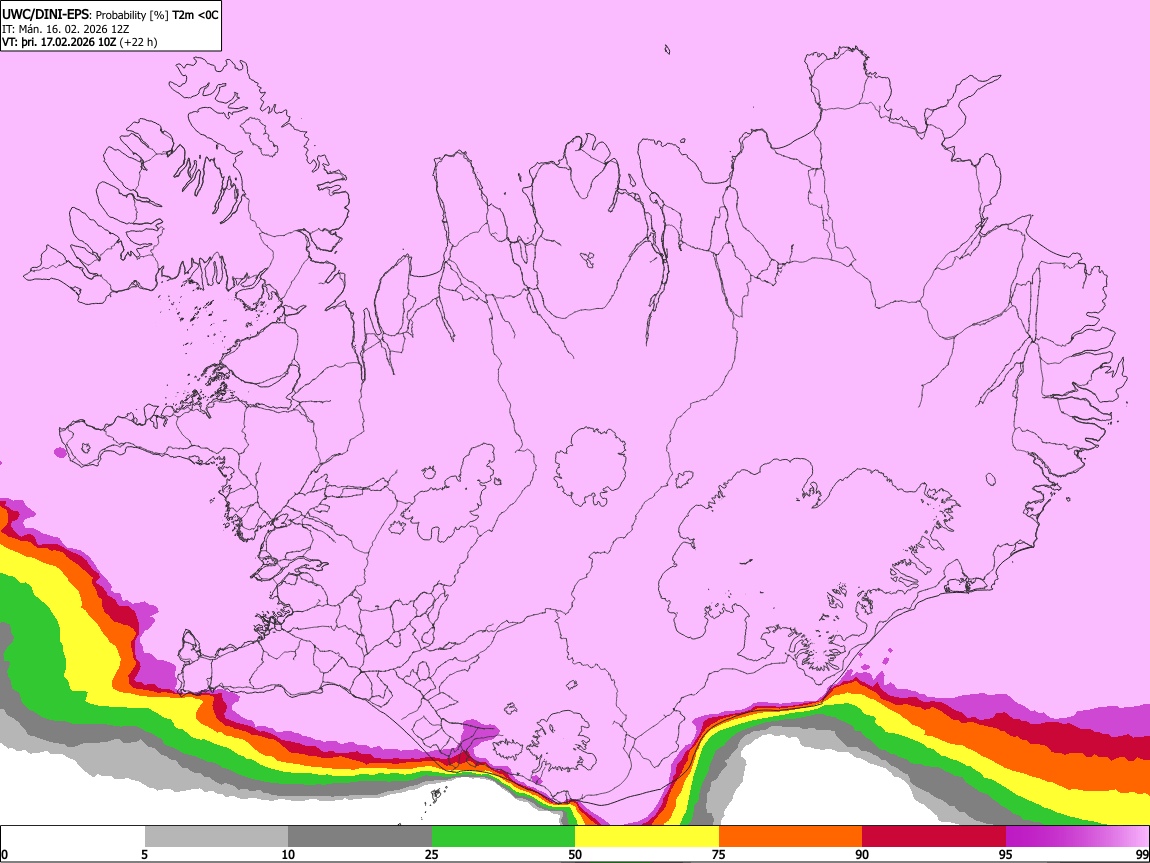Viewport: 1150px width, 863px height.
Task: Click the 'Probability [%]' label in header
Action: pyautogui.click(x=132, y=15)
